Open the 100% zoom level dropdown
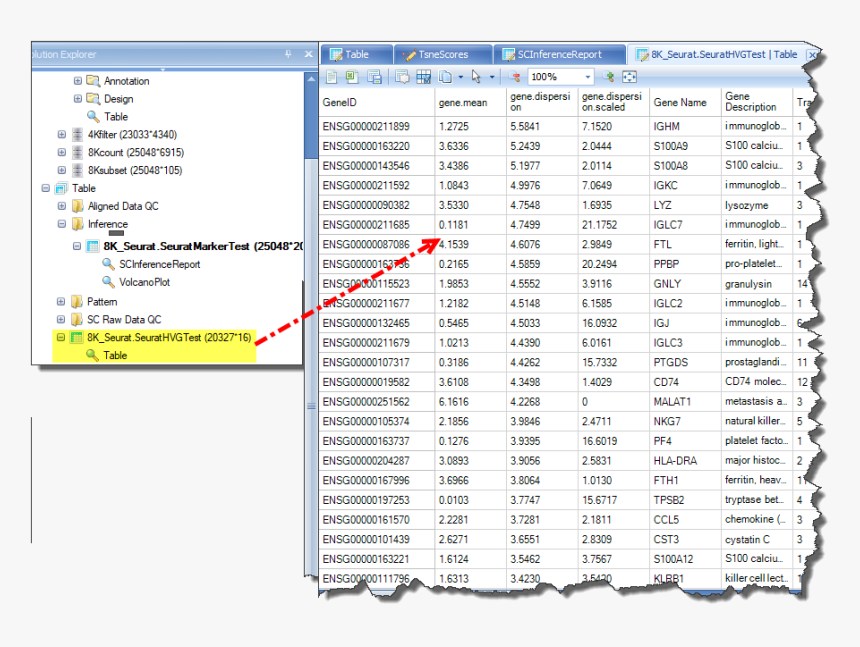This screenshot has width=860, height=647. pos(587,77)
